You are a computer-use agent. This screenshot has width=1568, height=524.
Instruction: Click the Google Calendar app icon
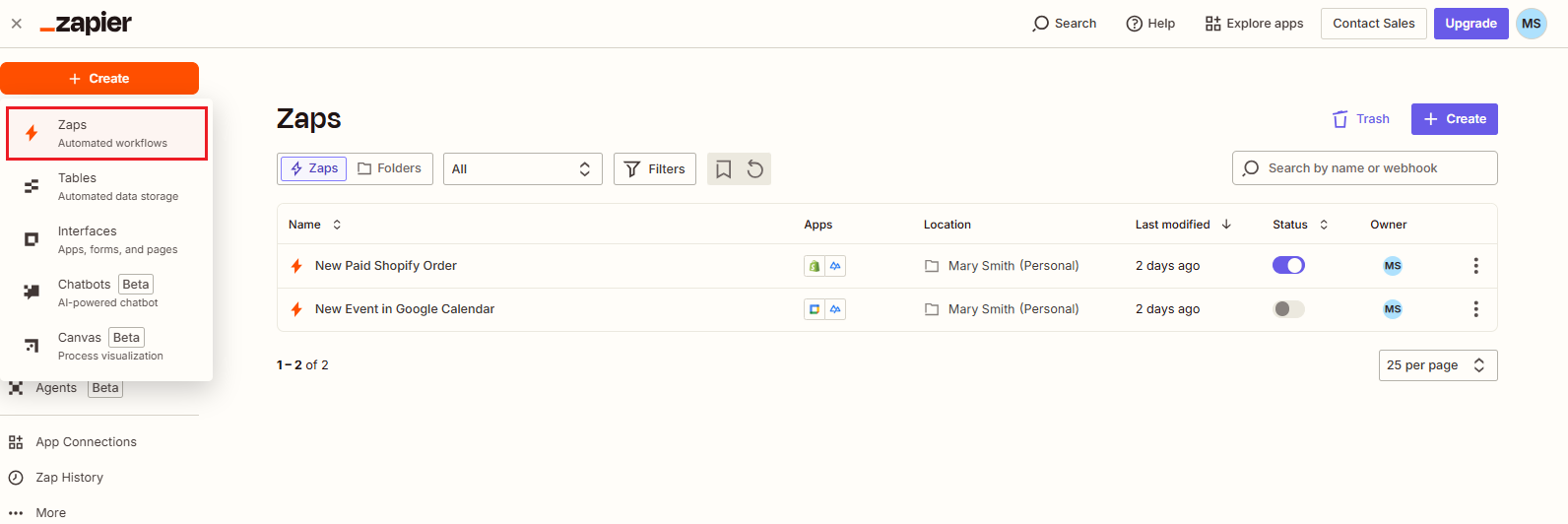coord(815,309)
